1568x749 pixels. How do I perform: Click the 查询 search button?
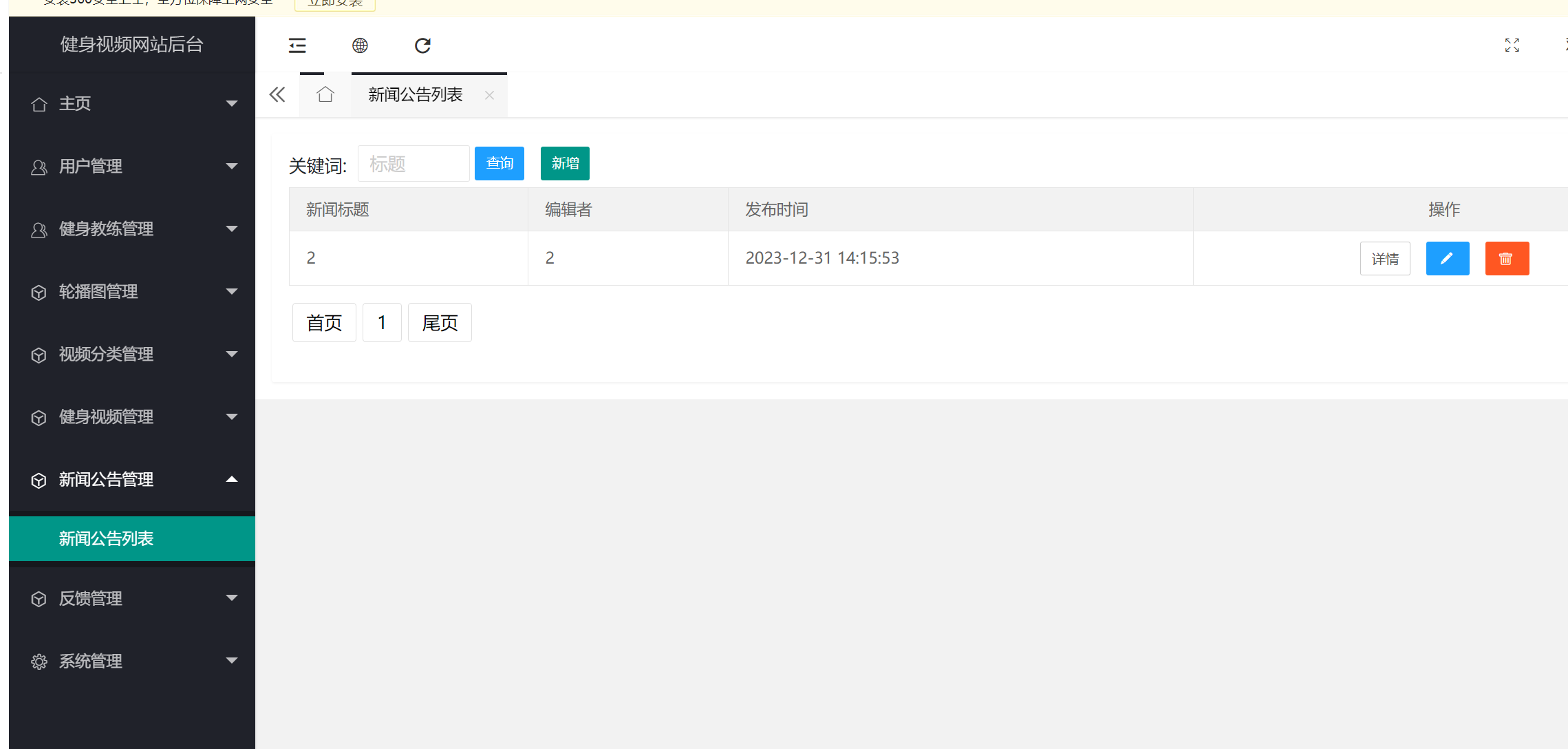[499, 163]
